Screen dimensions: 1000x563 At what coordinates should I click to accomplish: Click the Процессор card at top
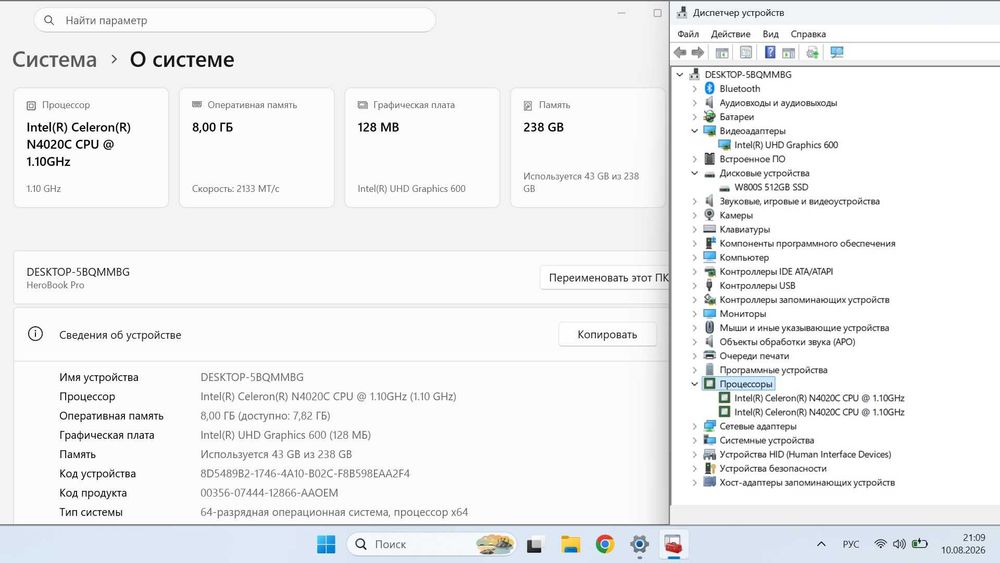pyautogui.click(x=91, y=147)
